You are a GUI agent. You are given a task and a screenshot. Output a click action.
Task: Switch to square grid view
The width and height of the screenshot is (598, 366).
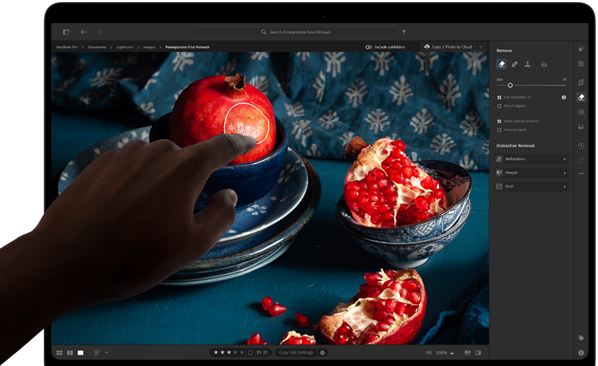point(70,353)
